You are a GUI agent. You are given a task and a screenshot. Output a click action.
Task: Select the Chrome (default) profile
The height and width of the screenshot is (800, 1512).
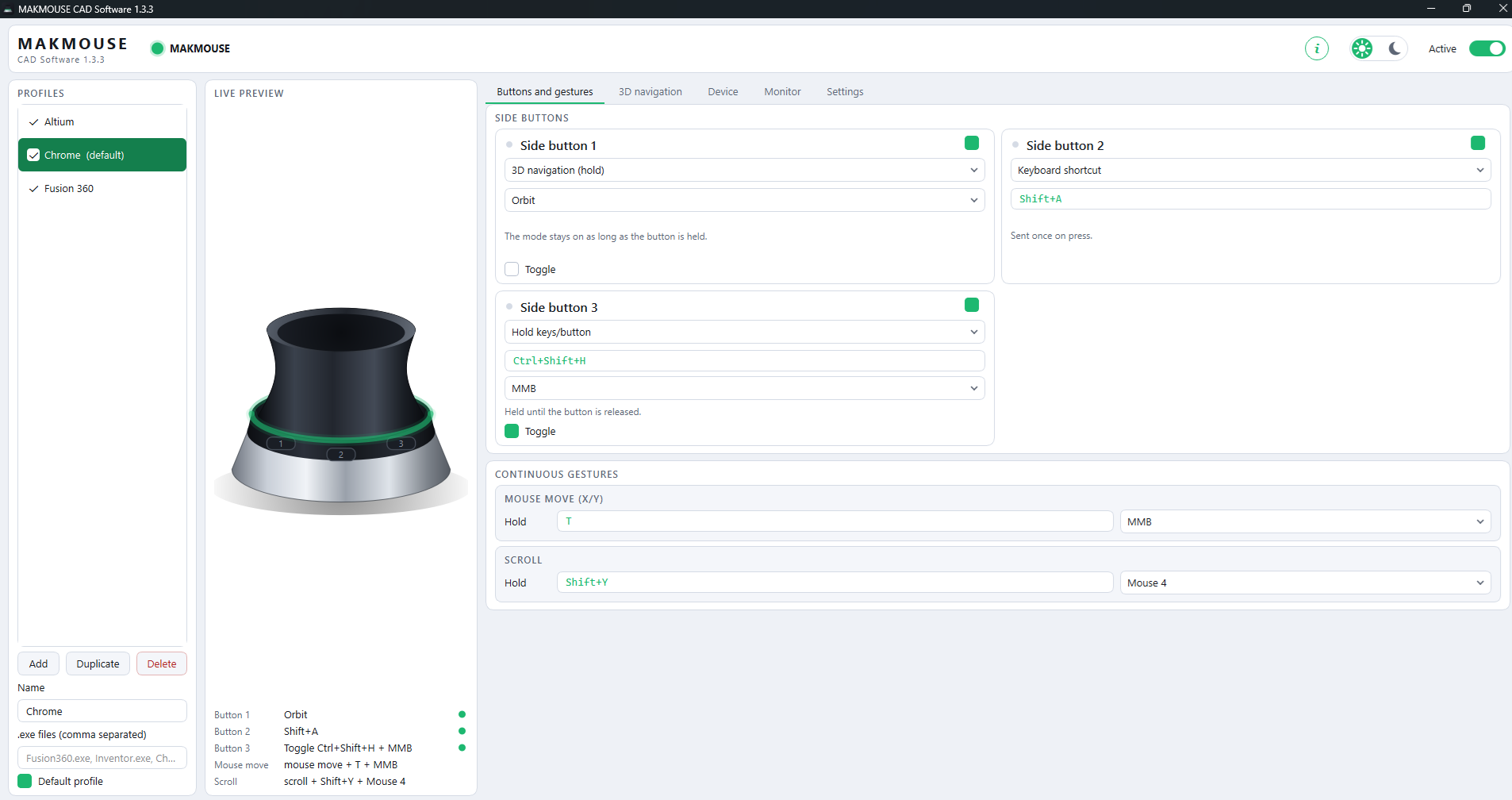tap(102, 155)
